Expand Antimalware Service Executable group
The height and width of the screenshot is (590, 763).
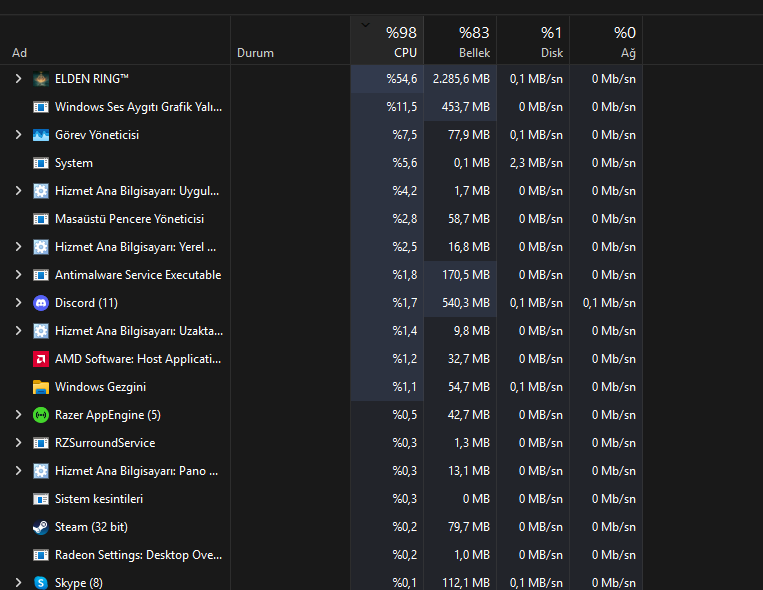coord(18,275)
